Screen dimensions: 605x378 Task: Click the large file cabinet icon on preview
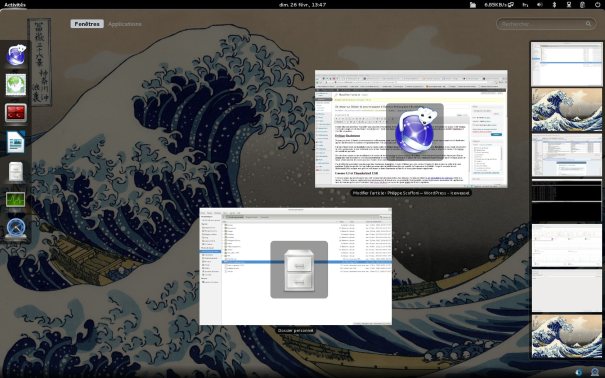(x=299, y=270)
